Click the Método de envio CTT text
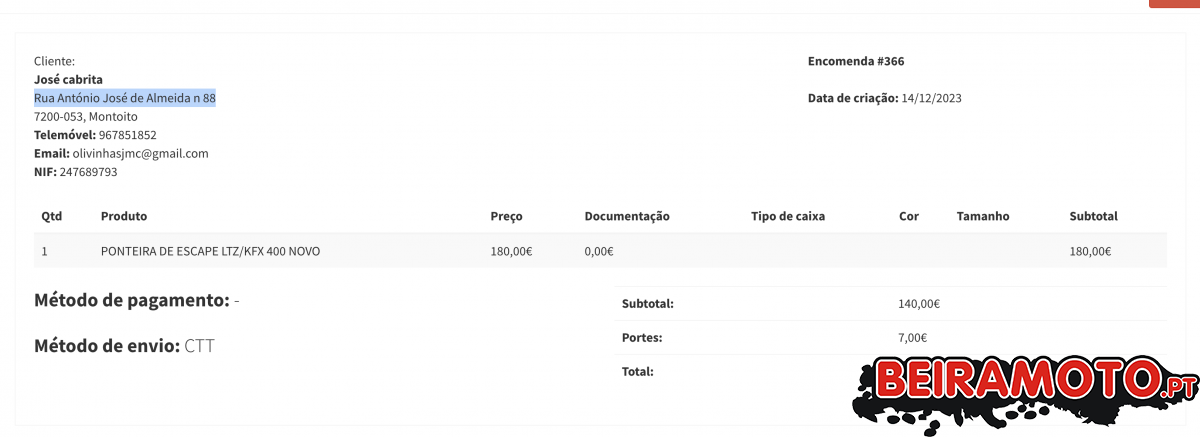Viewport: 1200px width, 437px height. [124, 347]
